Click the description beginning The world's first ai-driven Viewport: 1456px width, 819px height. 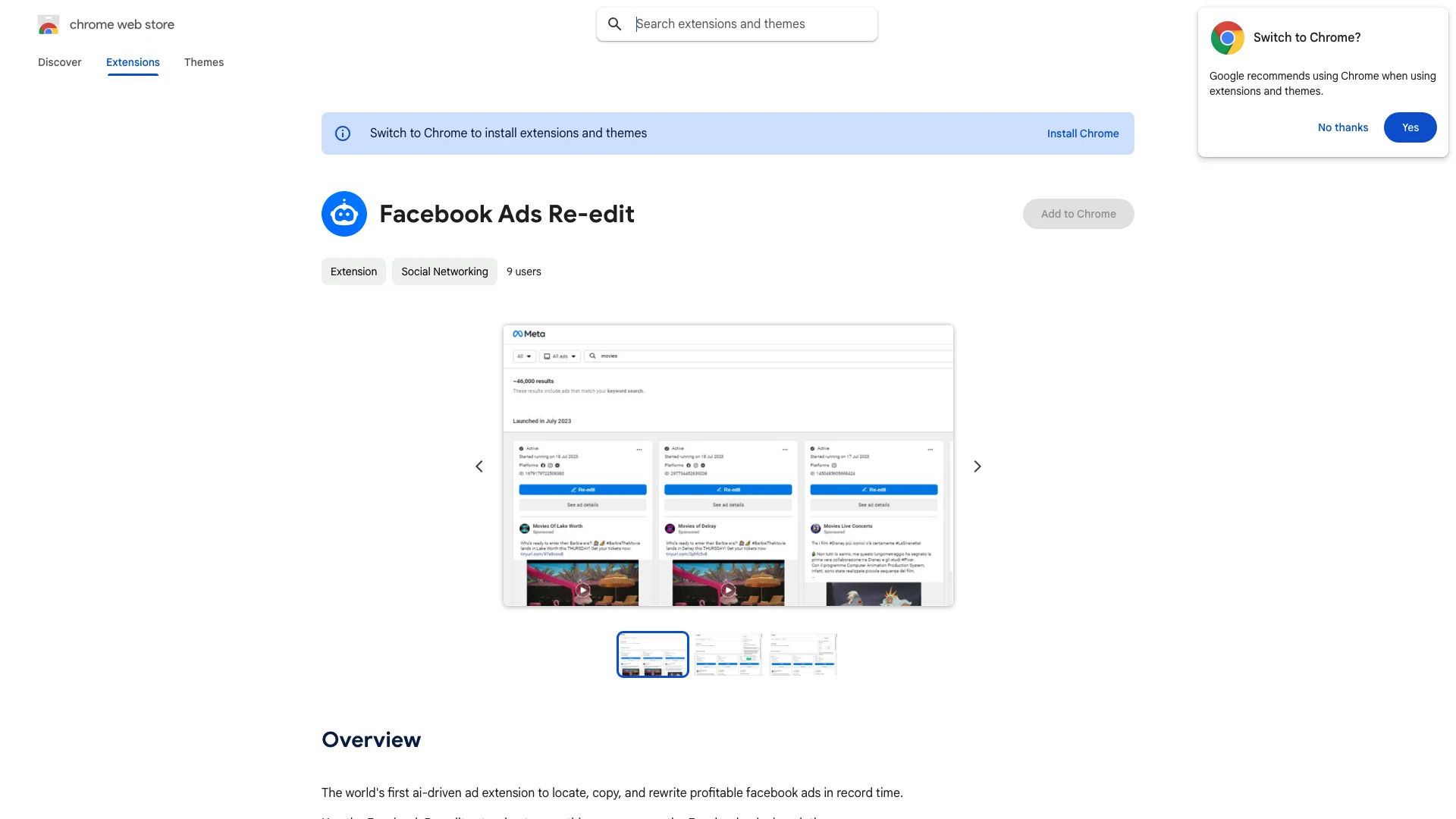[612, 793]
